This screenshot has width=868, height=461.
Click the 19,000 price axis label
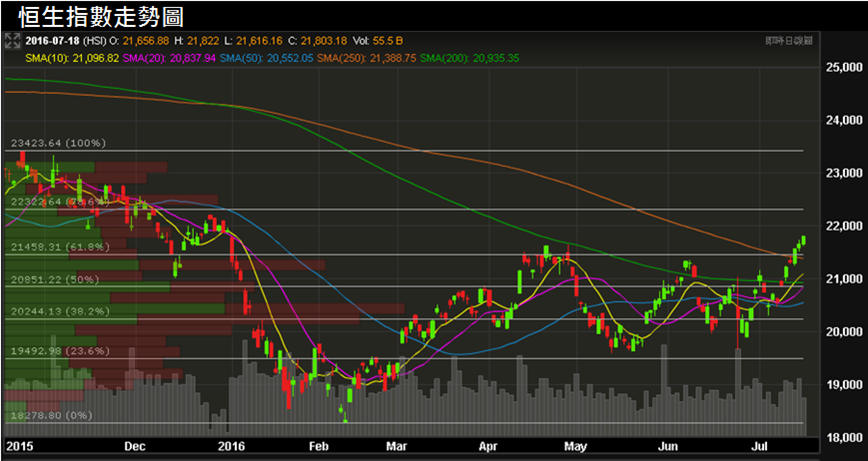coord(845,385)
